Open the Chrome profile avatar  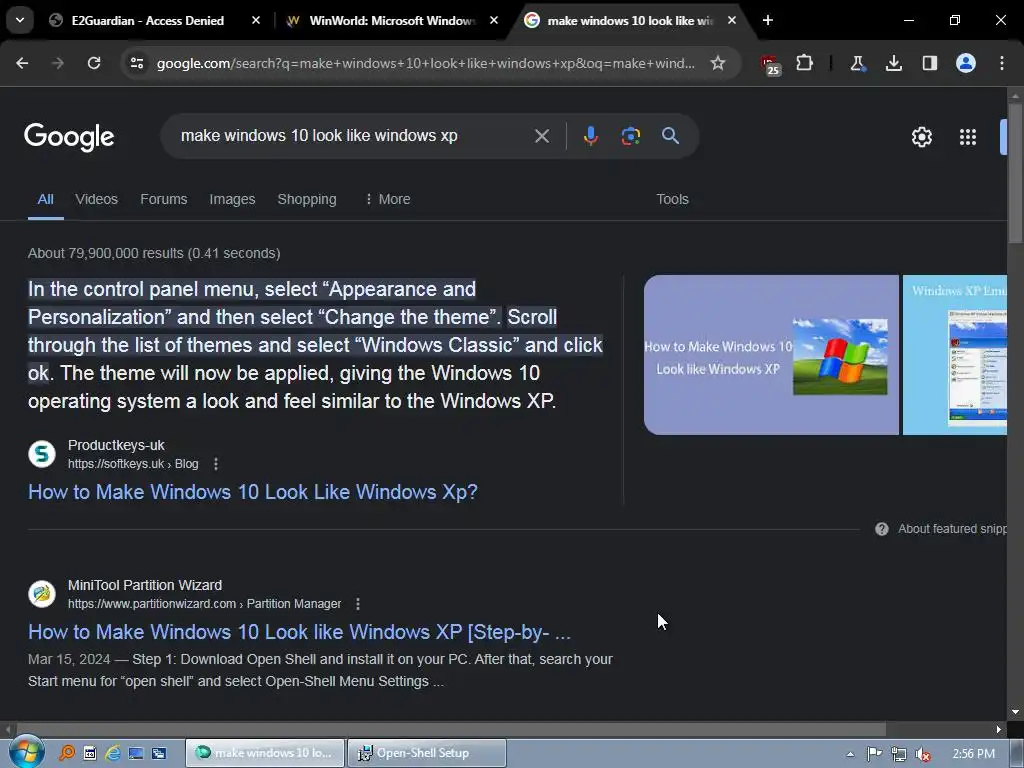click(x=965, y=63)
